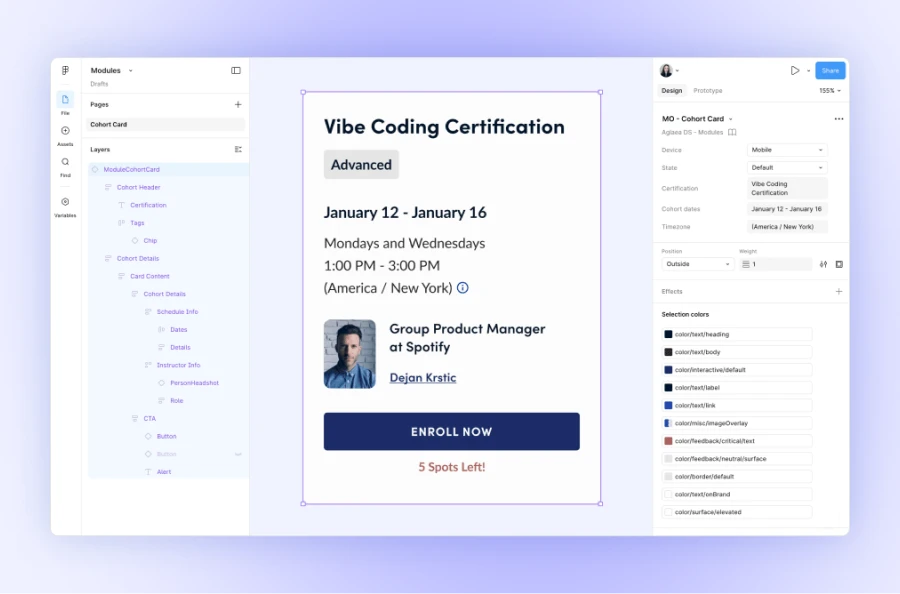Image resolution: width=900 pixels, height=594 pixels.
Task: Click the color/misc/imageOverlay swatch
Action: coord(668,423)
